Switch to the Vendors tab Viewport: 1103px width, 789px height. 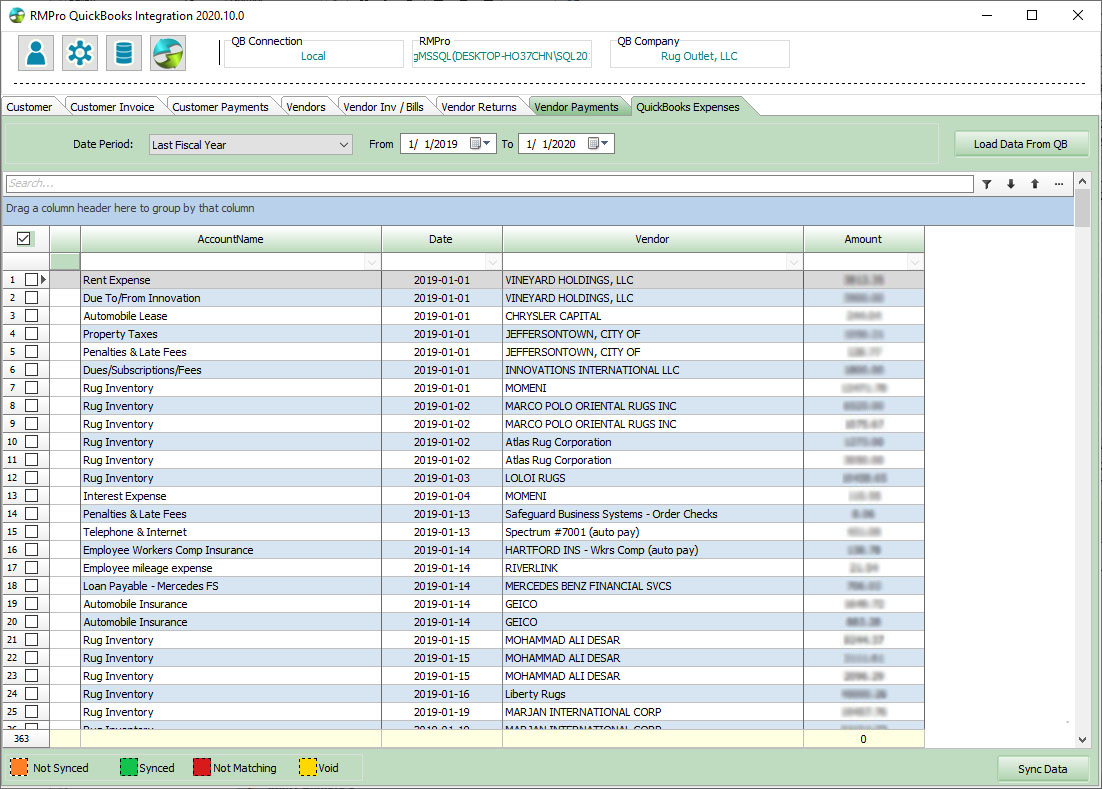click(x=306, y=107)
